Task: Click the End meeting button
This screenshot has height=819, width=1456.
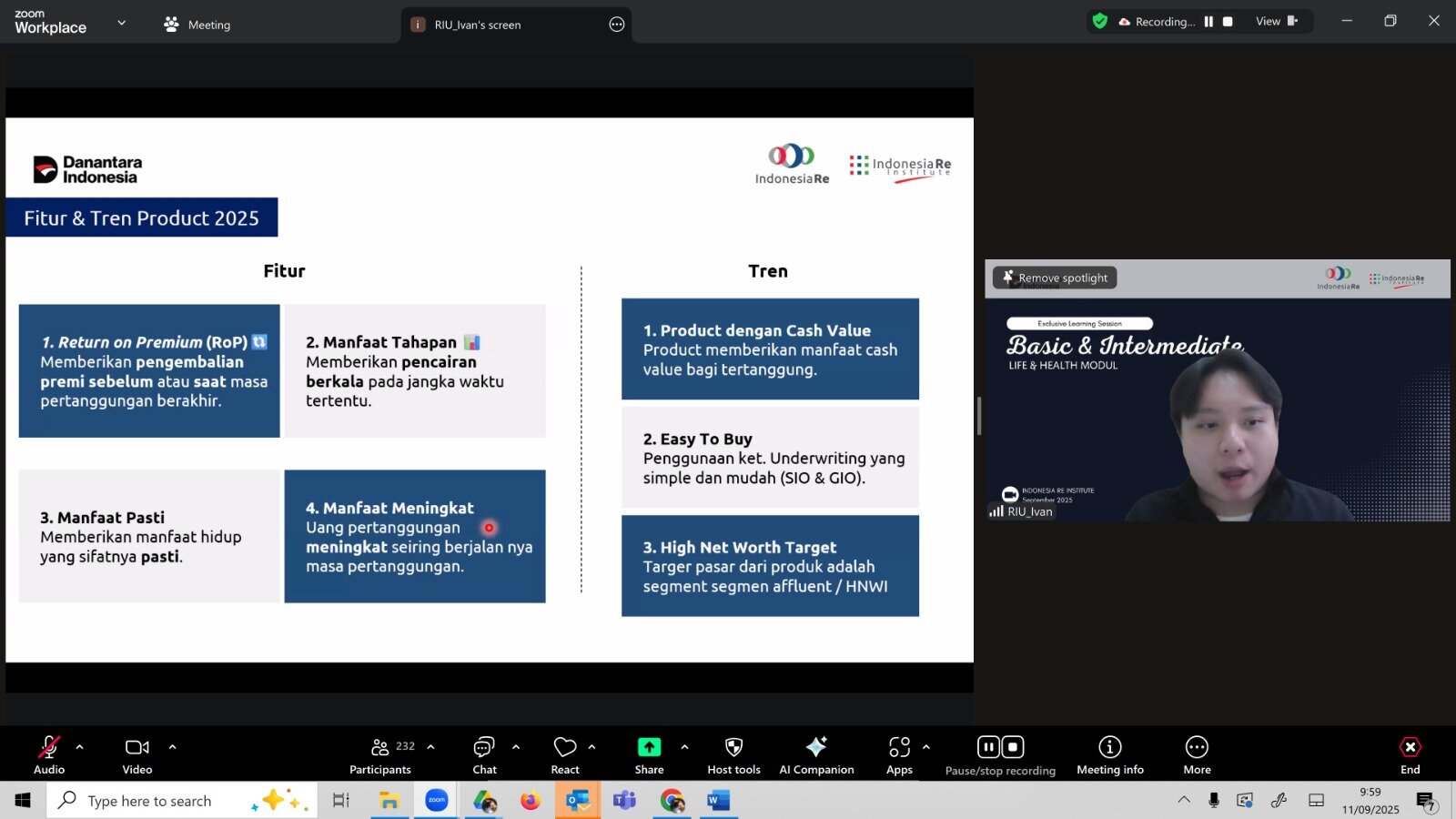Action: (1410, 754)
